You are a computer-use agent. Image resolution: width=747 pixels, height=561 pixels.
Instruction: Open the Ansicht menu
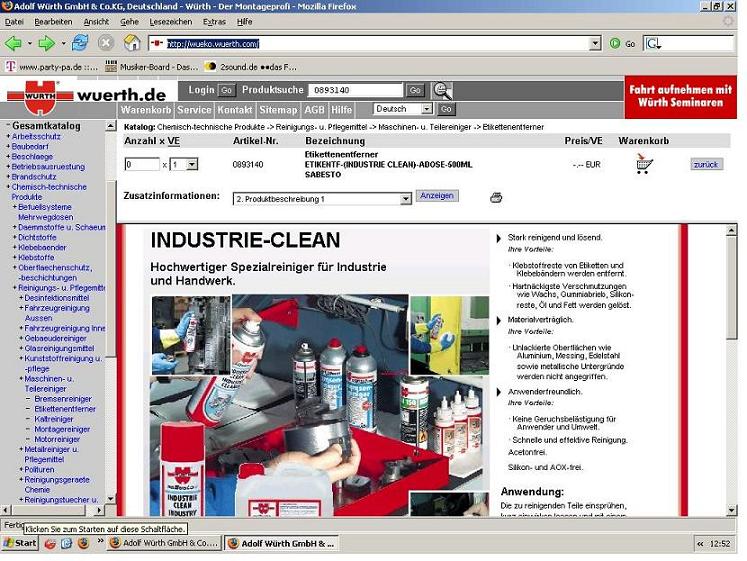point(96,22)
